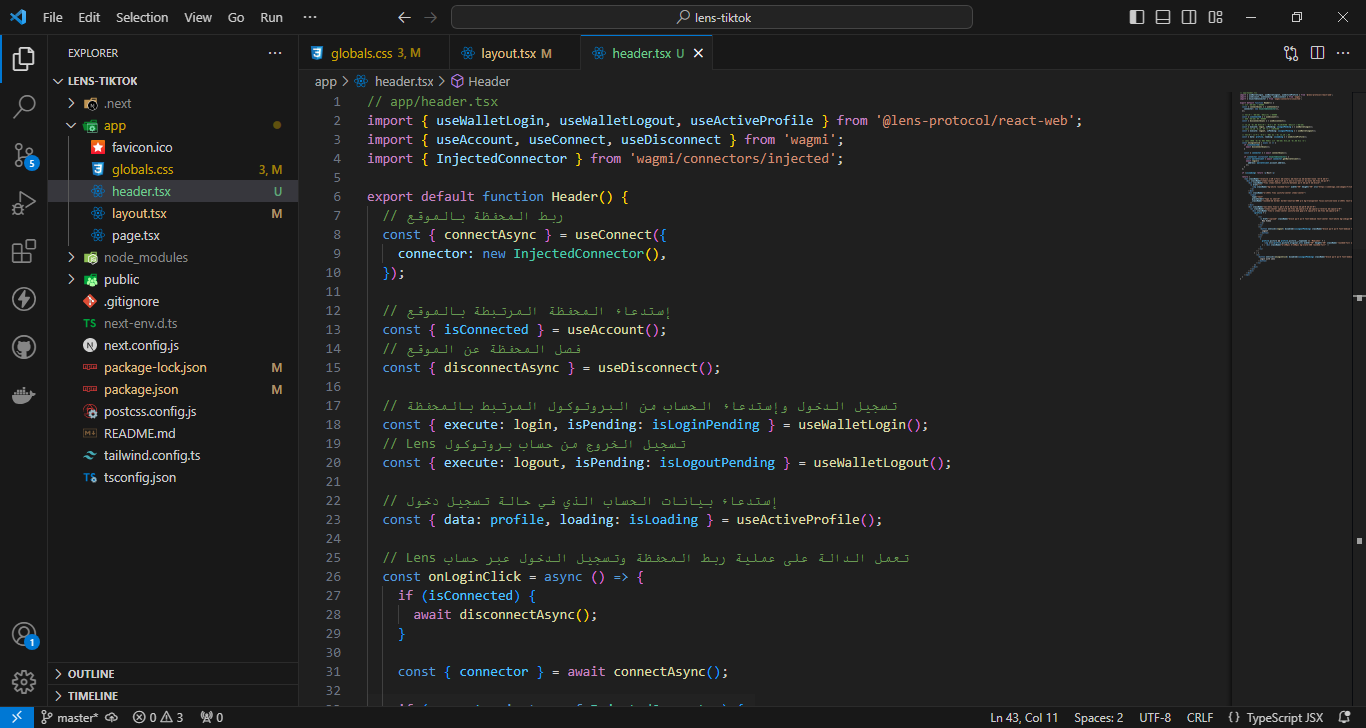Open the Docker icon in activity bar
1366x728 pixels.
[x=24, y=395]
